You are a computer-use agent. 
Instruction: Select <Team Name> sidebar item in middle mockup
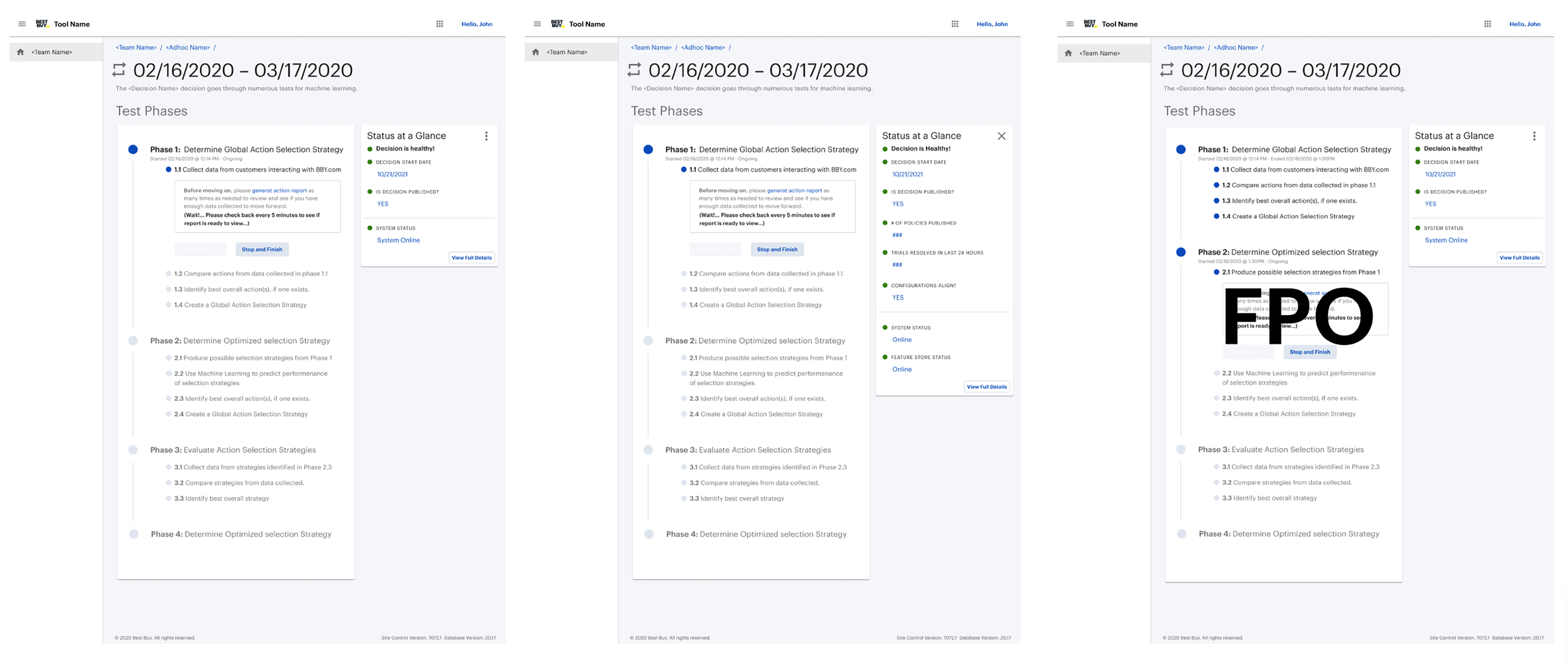(x=571, y=52)
